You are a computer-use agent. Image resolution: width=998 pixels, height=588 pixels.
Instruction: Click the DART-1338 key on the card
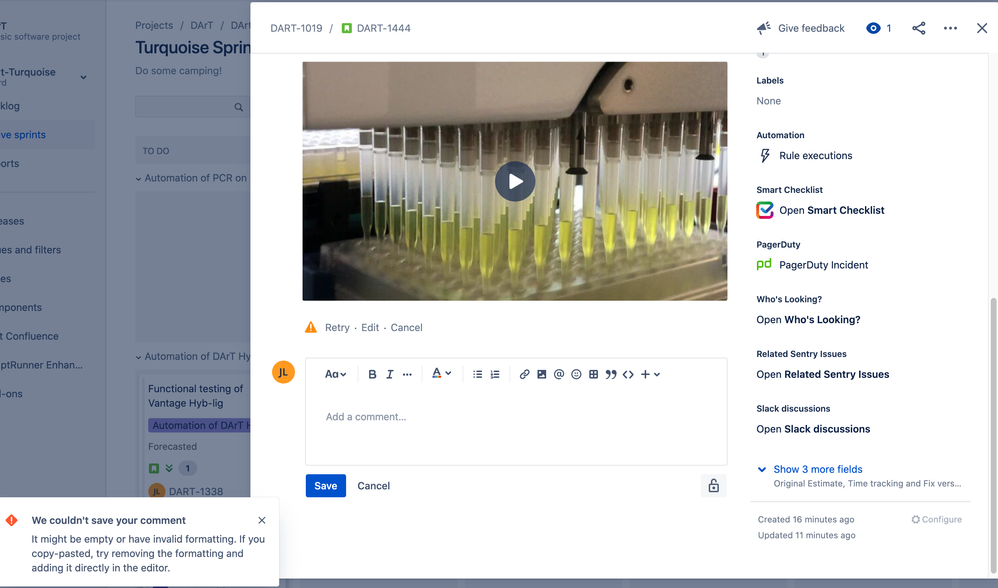click(196, 491)
